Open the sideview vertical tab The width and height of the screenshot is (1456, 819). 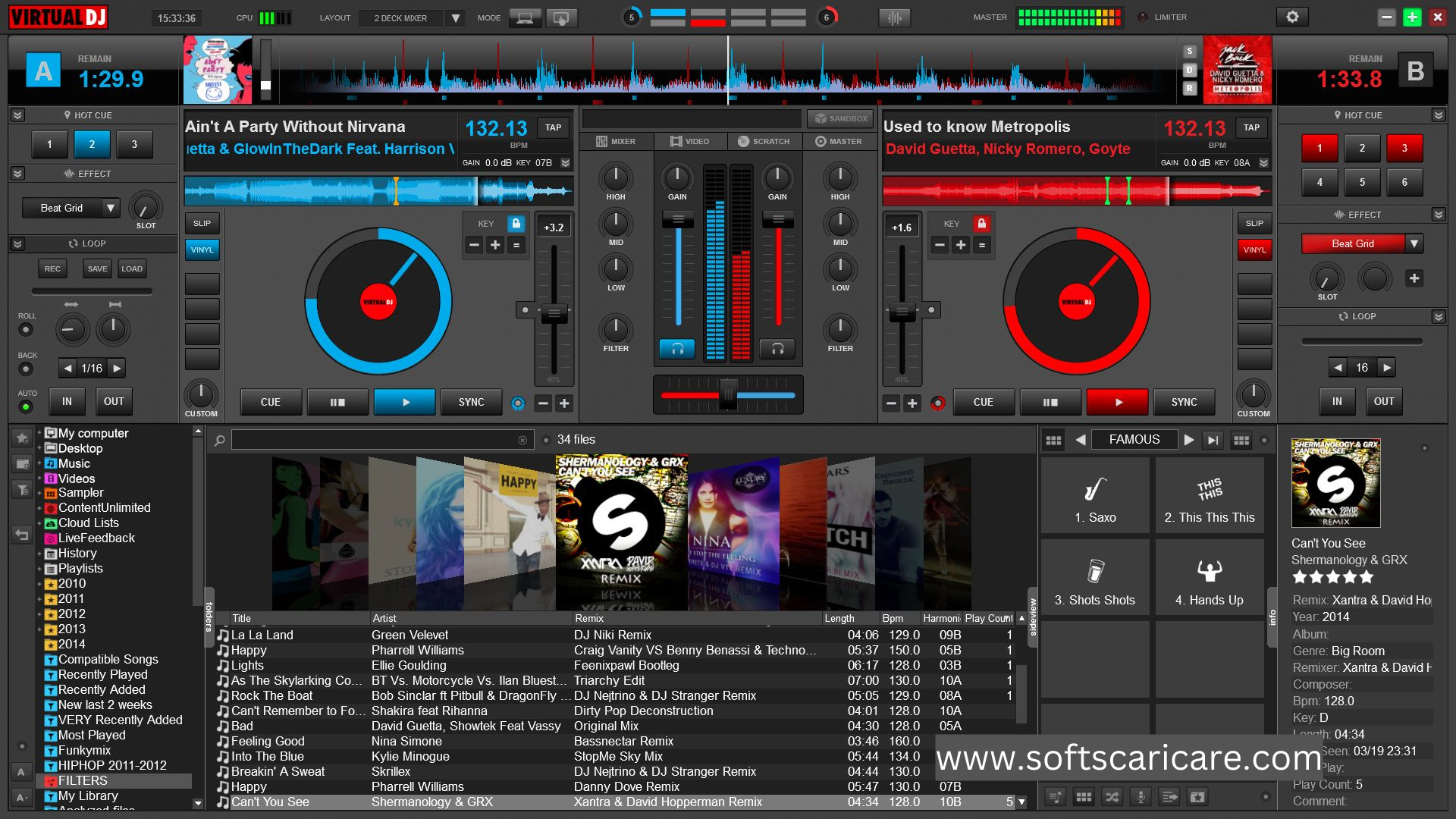pos(1032,617)
